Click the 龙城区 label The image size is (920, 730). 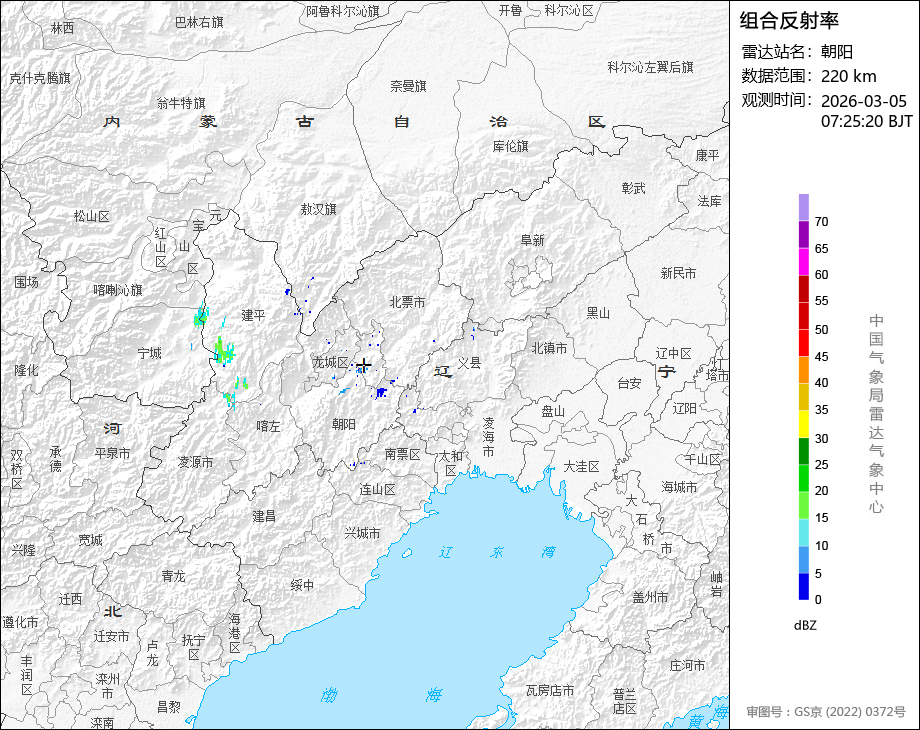[330, 362]
